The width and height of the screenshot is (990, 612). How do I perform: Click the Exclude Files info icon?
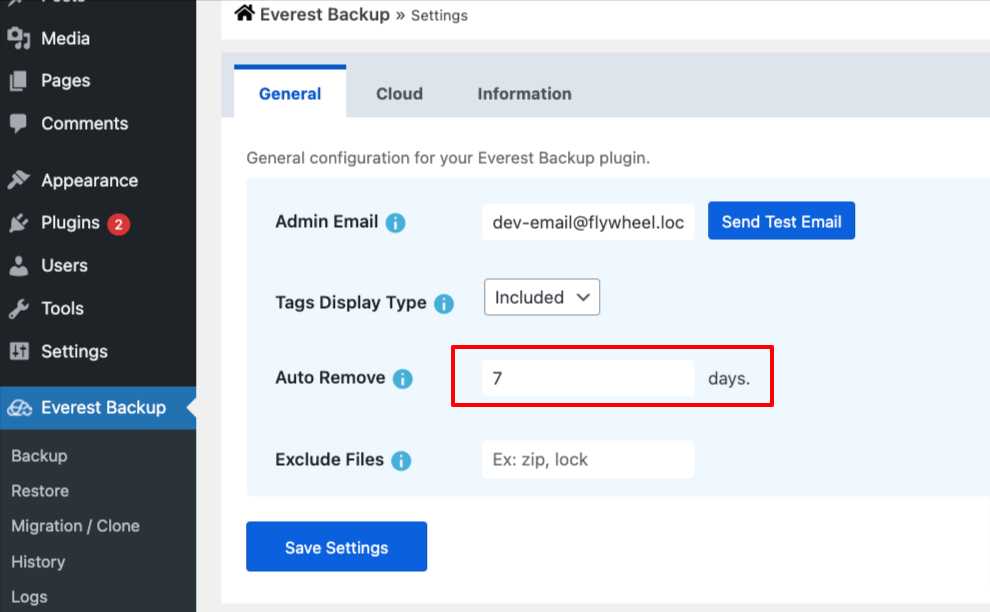401,461
